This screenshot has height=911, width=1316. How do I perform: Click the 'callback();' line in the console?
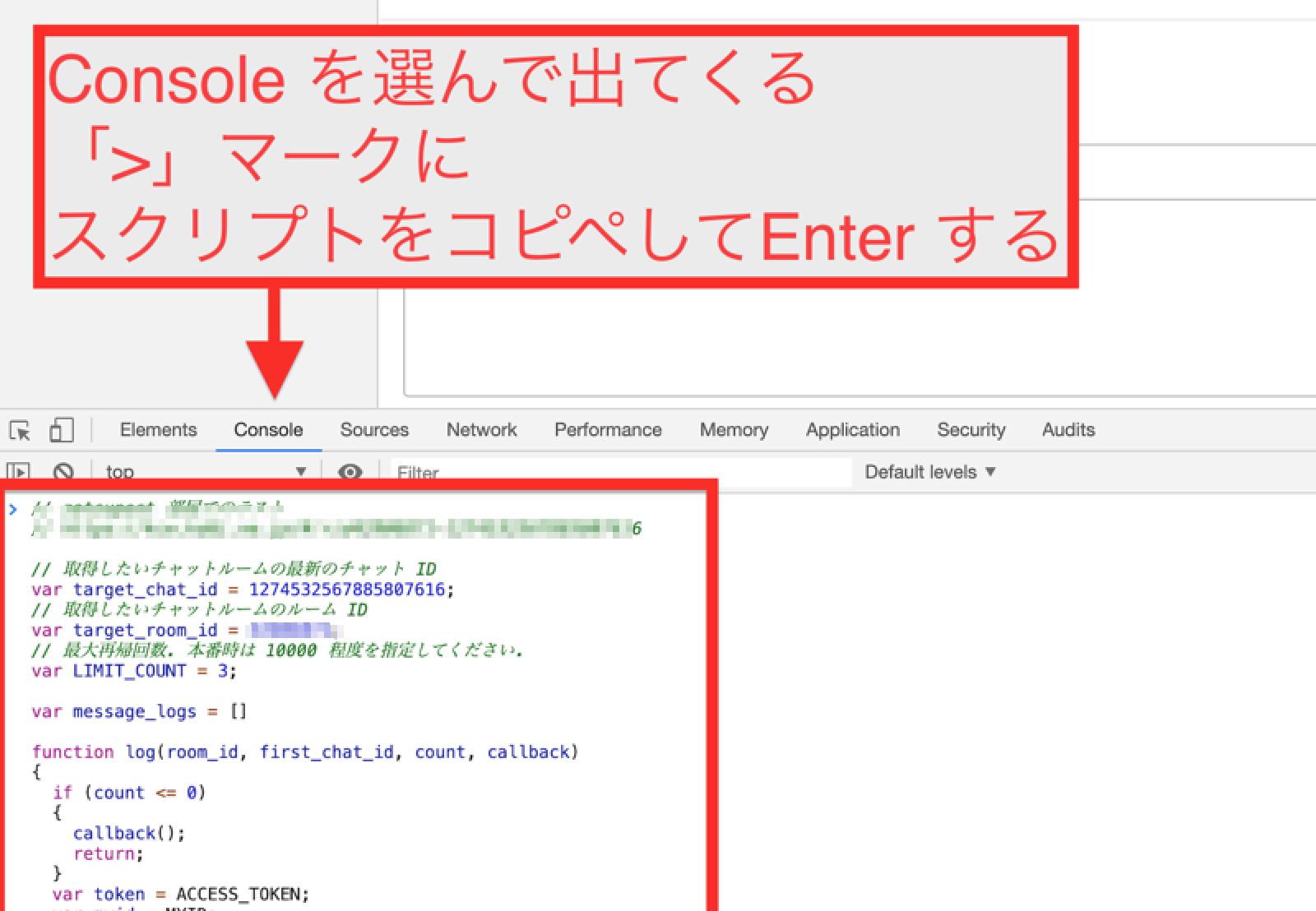129,833
